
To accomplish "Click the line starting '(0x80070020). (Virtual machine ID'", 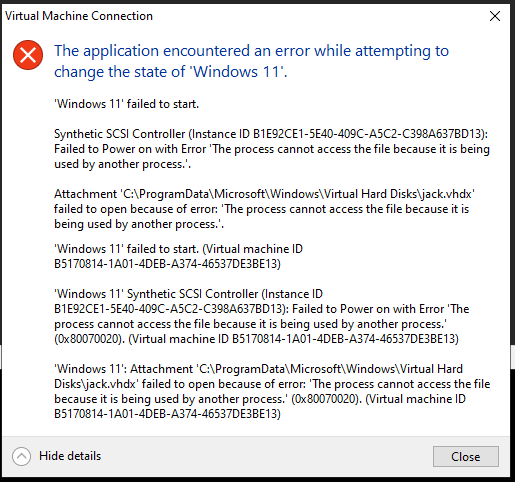I will (x=256, y=339).
